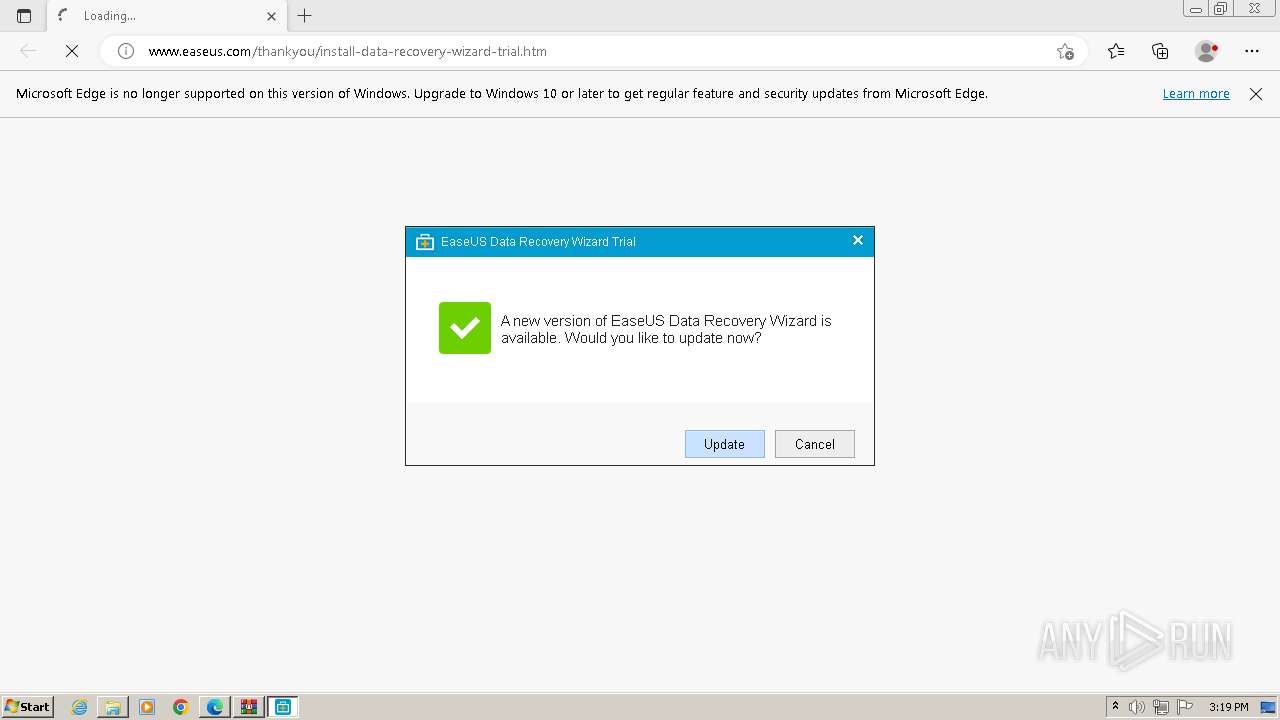
Task: Open the Collections panel
Action: coord(1160,51)
